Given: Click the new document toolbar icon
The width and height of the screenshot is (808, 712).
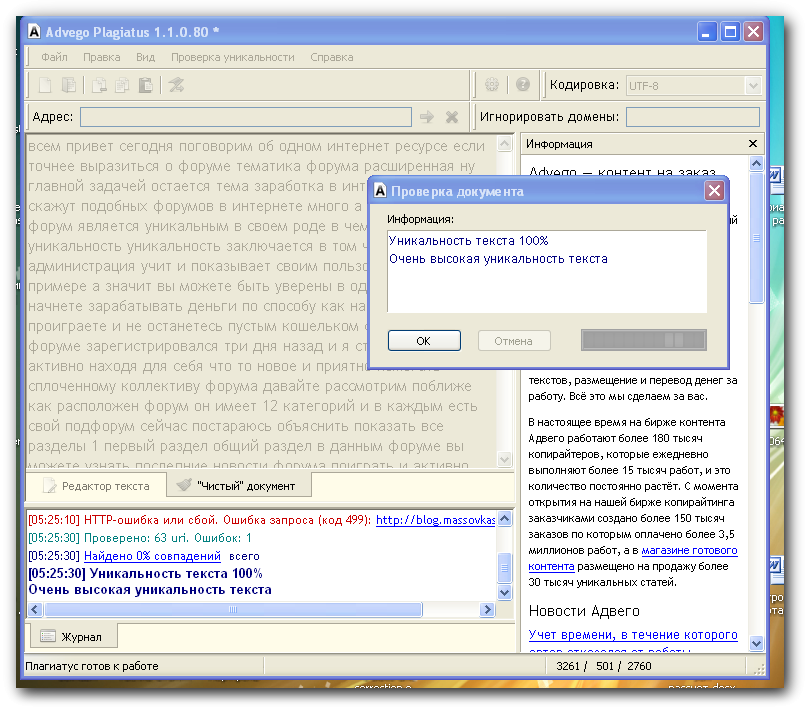Looking at the screenshot, I should pyautogui.click(x=45, y=86).
